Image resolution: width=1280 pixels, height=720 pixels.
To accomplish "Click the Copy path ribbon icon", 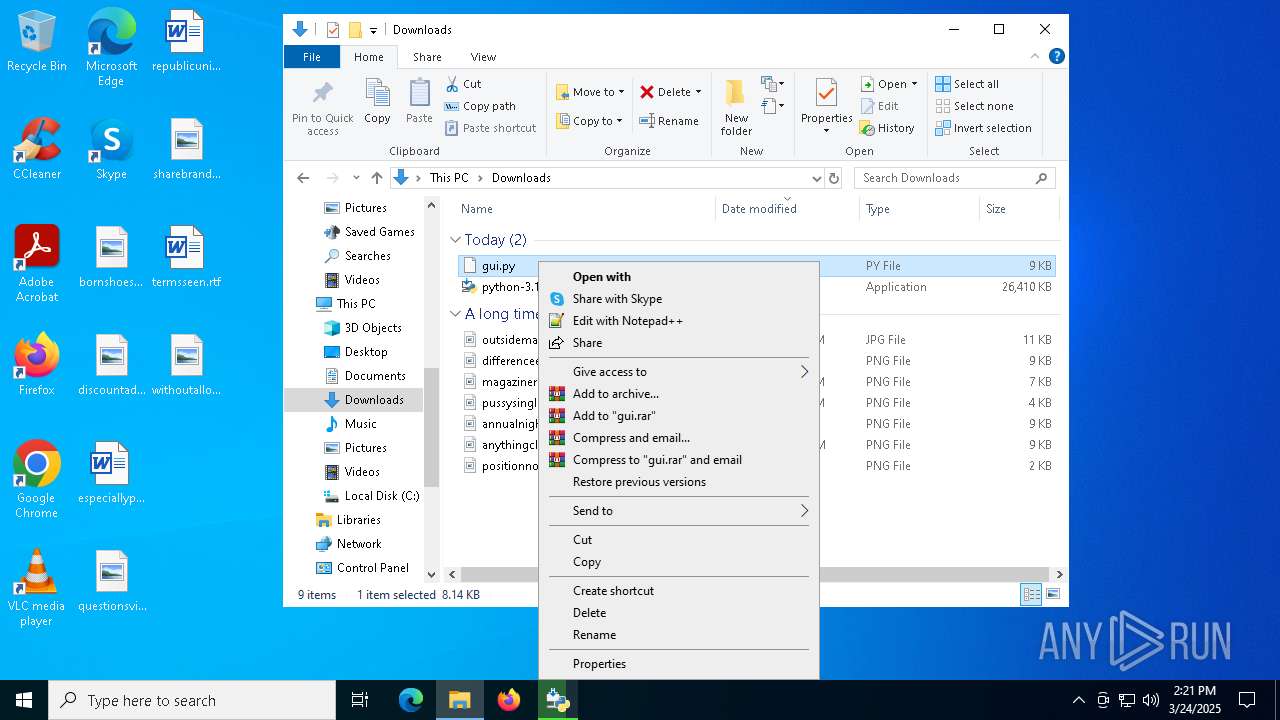I will (x=452, y=106).
